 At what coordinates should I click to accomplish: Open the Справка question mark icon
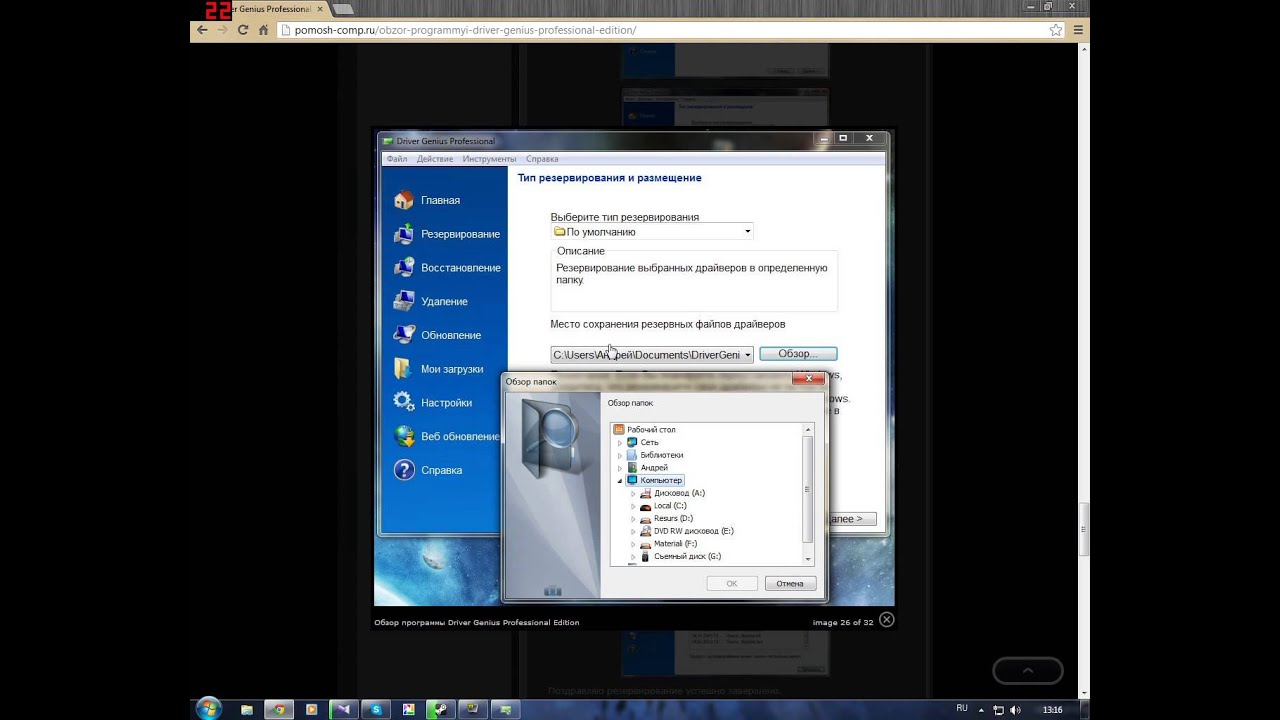tap(404, 470)
